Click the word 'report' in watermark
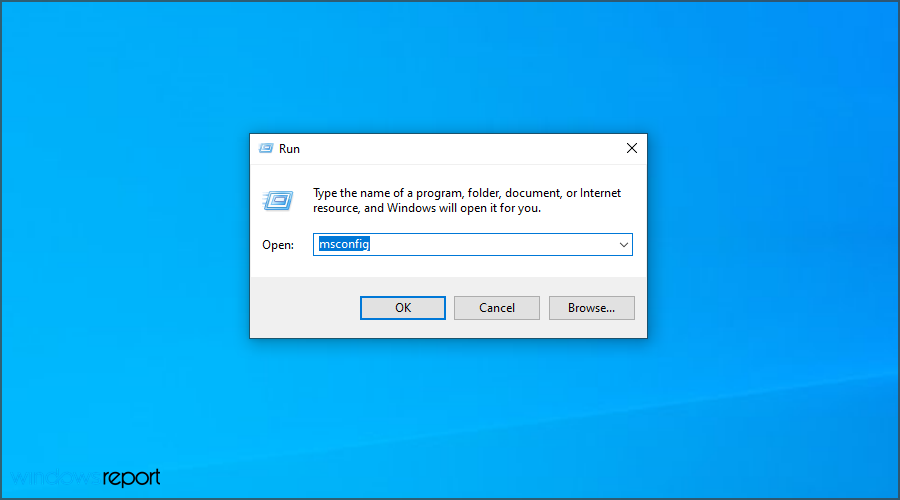Viewport: 900px width, 500px height. 131,478
